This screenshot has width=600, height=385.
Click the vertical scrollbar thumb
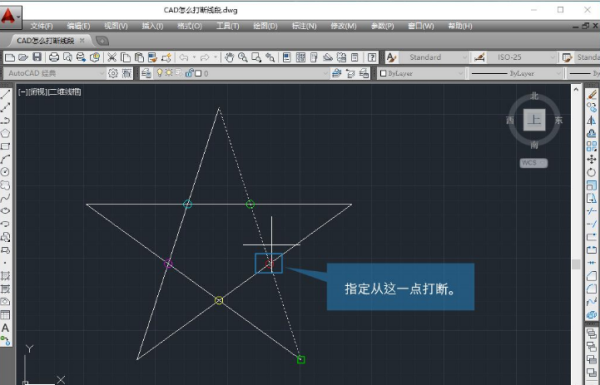(576, 264)
